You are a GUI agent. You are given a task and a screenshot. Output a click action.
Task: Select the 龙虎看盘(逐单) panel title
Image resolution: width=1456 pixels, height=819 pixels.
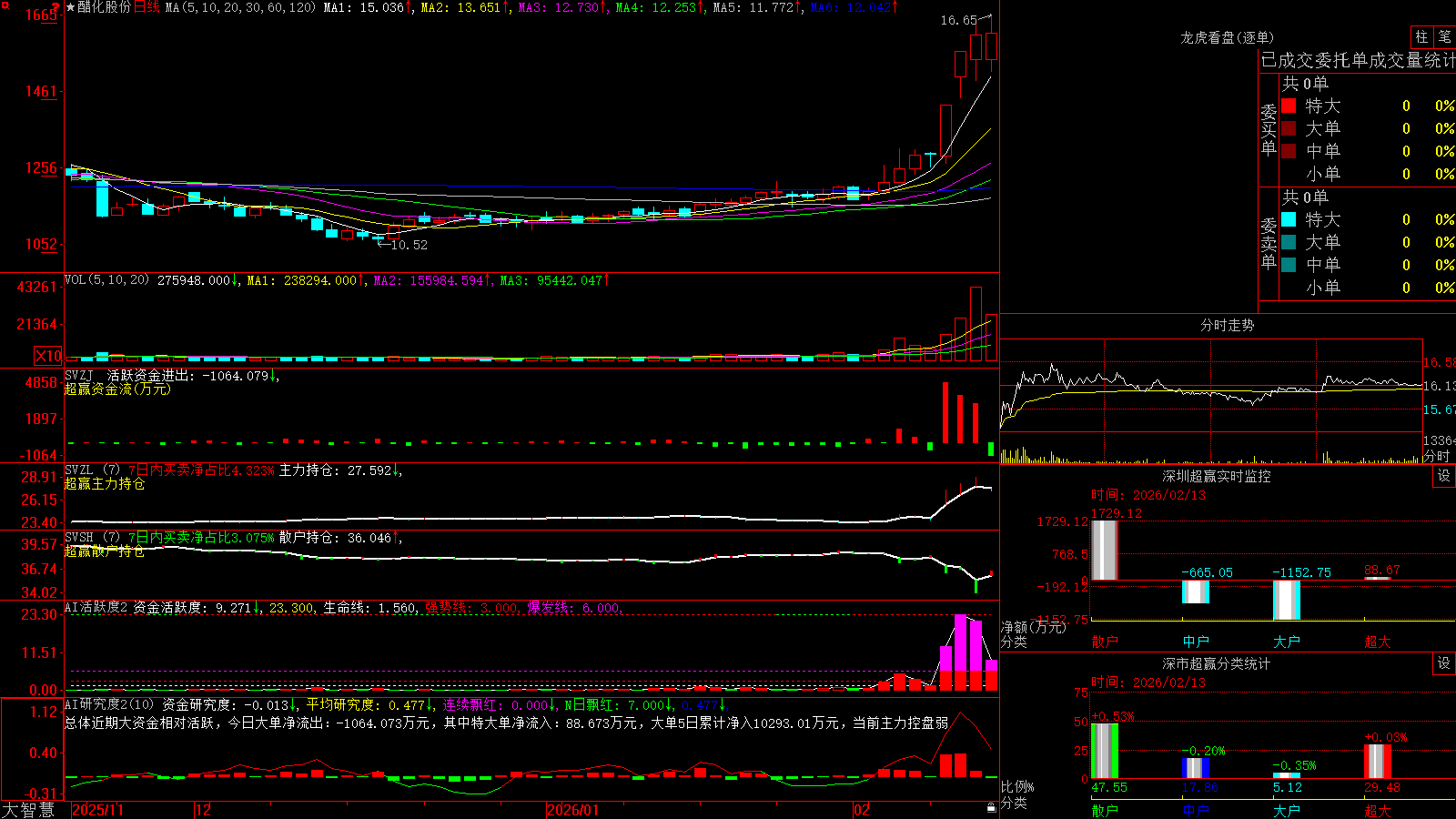click(x=1227, y=37)
